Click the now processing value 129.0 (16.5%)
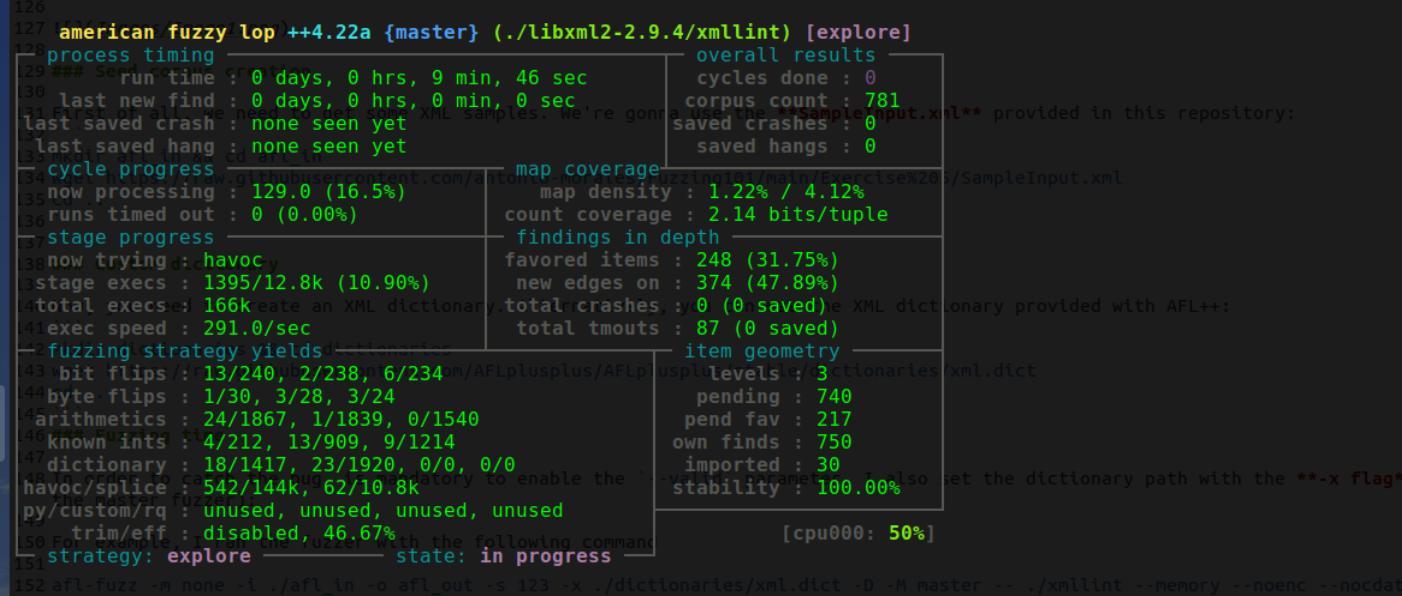Image resolution: width=1402 pixels, height=596 pixels. pos(305,192)
